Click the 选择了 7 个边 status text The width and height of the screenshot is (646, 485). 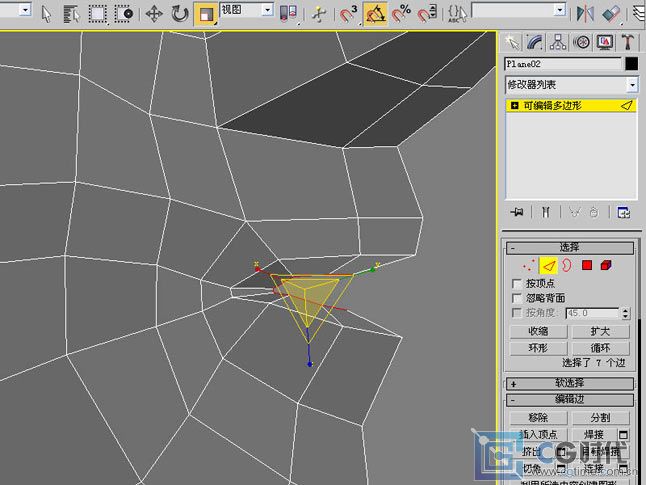pyautogui.click(x=594, y=363)
